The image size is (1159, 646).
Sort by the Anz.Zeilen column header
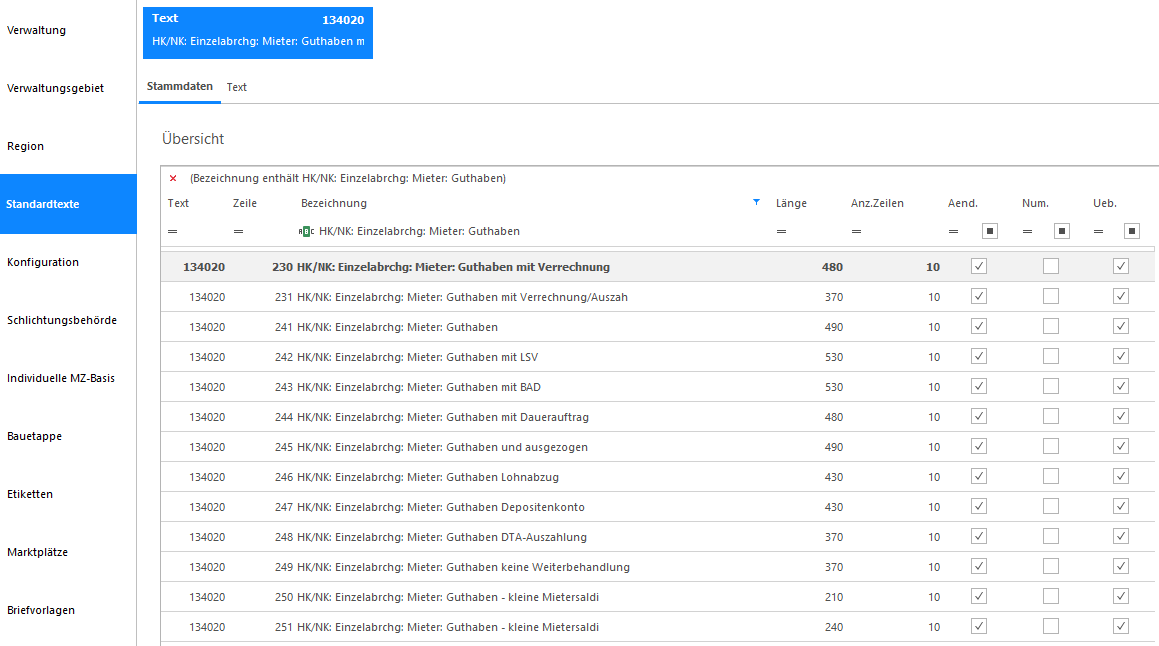pyautogui.click(x=877, y=203)
